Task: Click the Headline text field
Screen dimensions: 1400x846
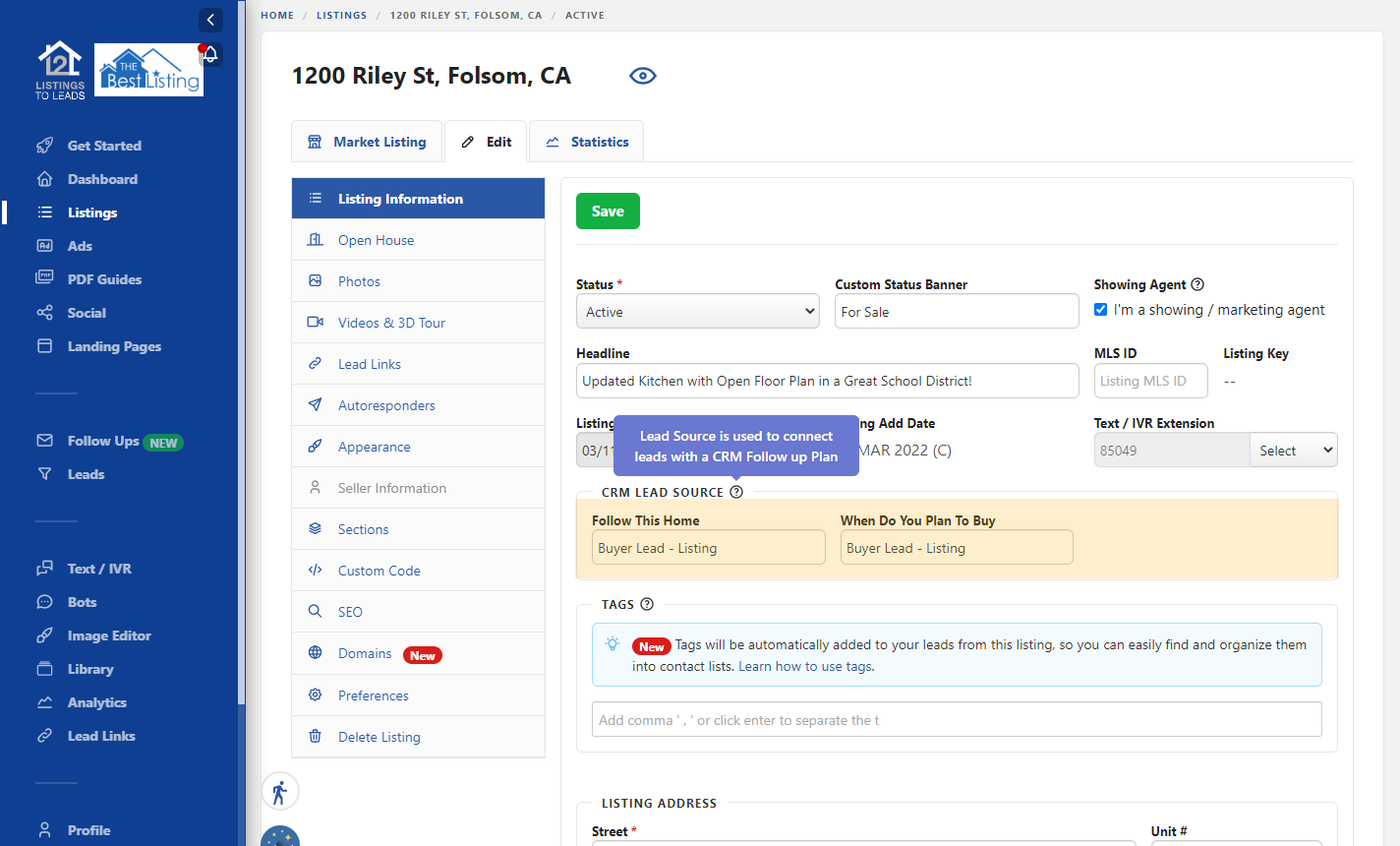Action: [827, 381]
